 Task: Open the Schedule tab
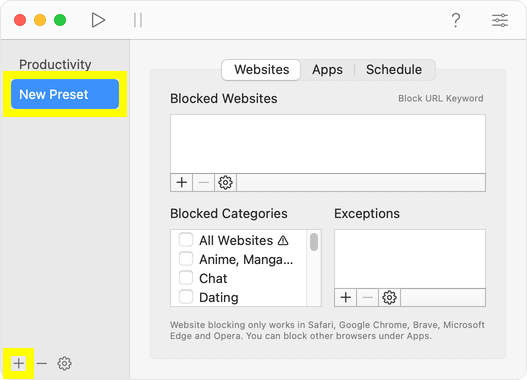pyautogui.click(x=394, y=70)
